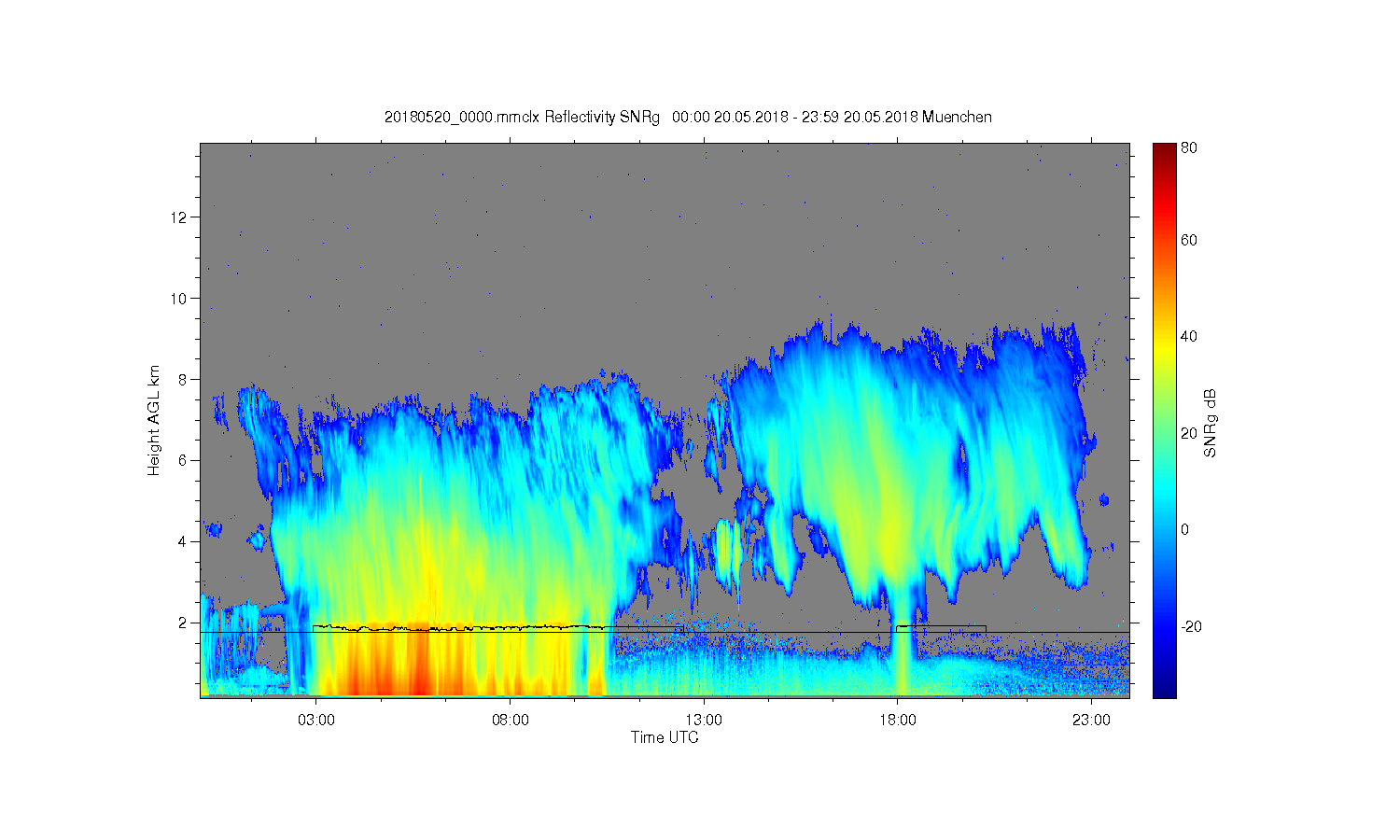Click the height tick label 4

pyautogui.click(x=184, y=541)
